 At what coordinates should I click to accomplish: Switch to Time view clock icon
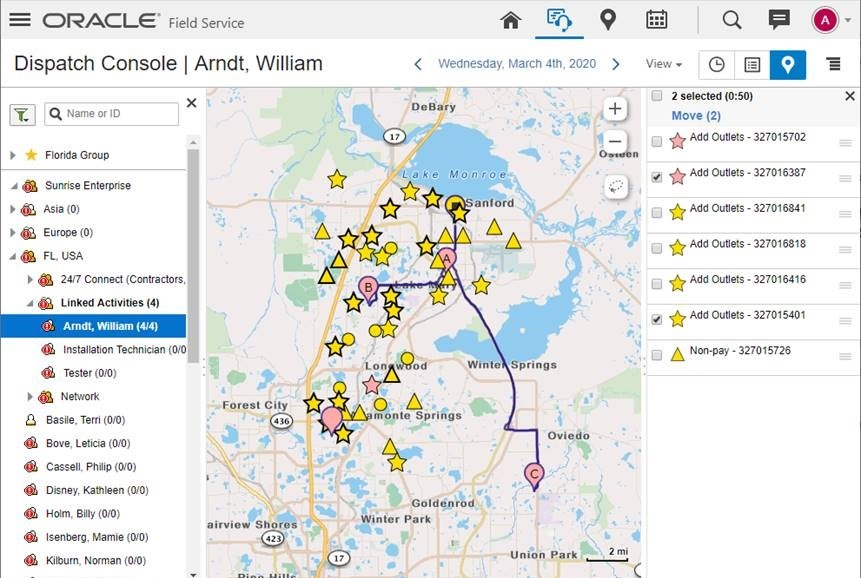(716, 65)
